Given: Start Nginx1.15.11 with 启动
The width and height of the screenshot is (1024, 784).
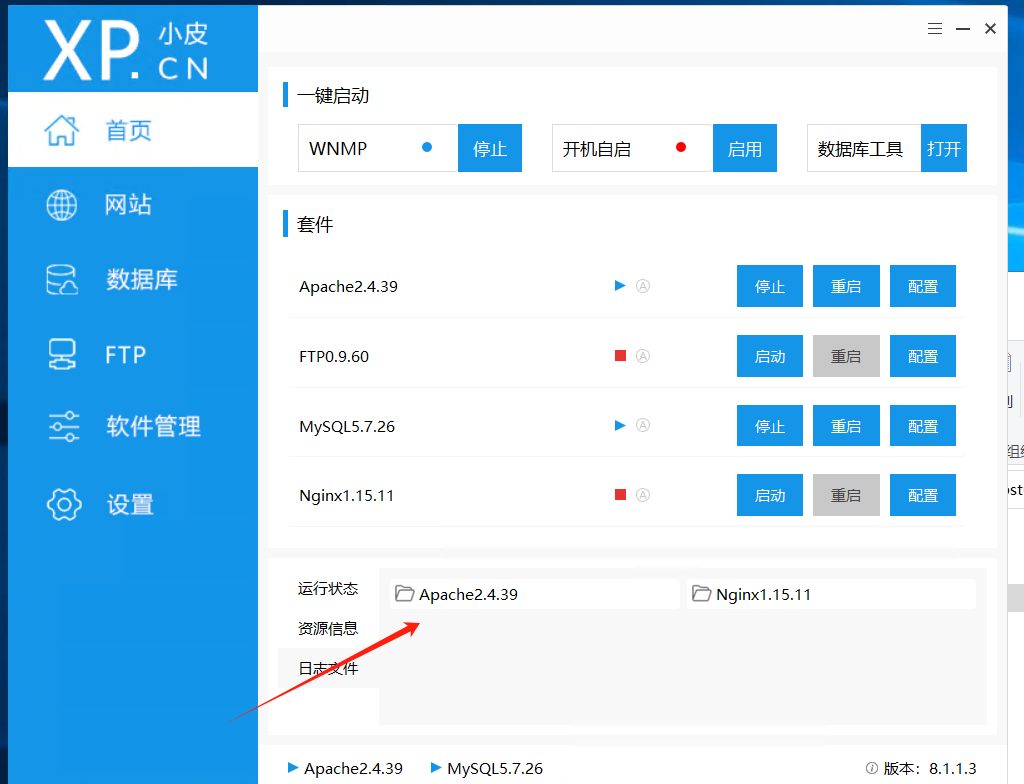Looking at the screenshot, I should pyautogui.click(x=770, y=495).
